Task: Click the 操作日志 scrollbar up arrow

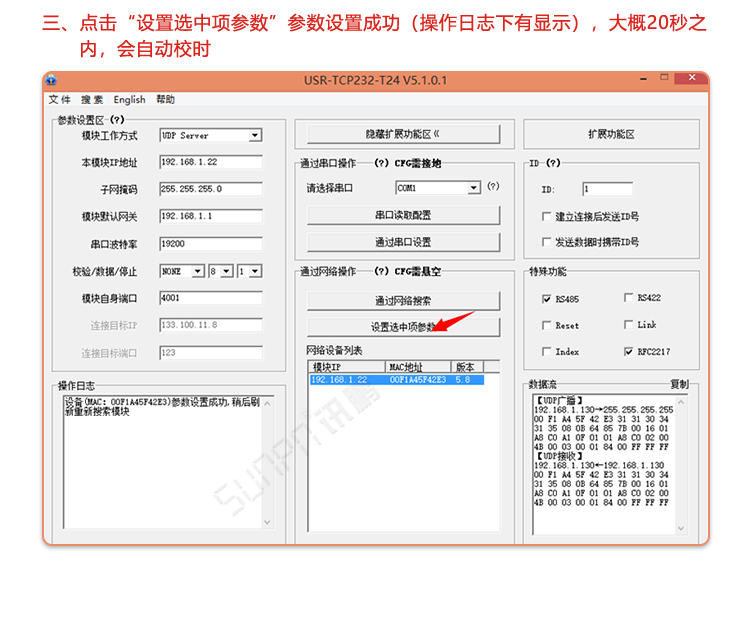Action: [267, 403]
